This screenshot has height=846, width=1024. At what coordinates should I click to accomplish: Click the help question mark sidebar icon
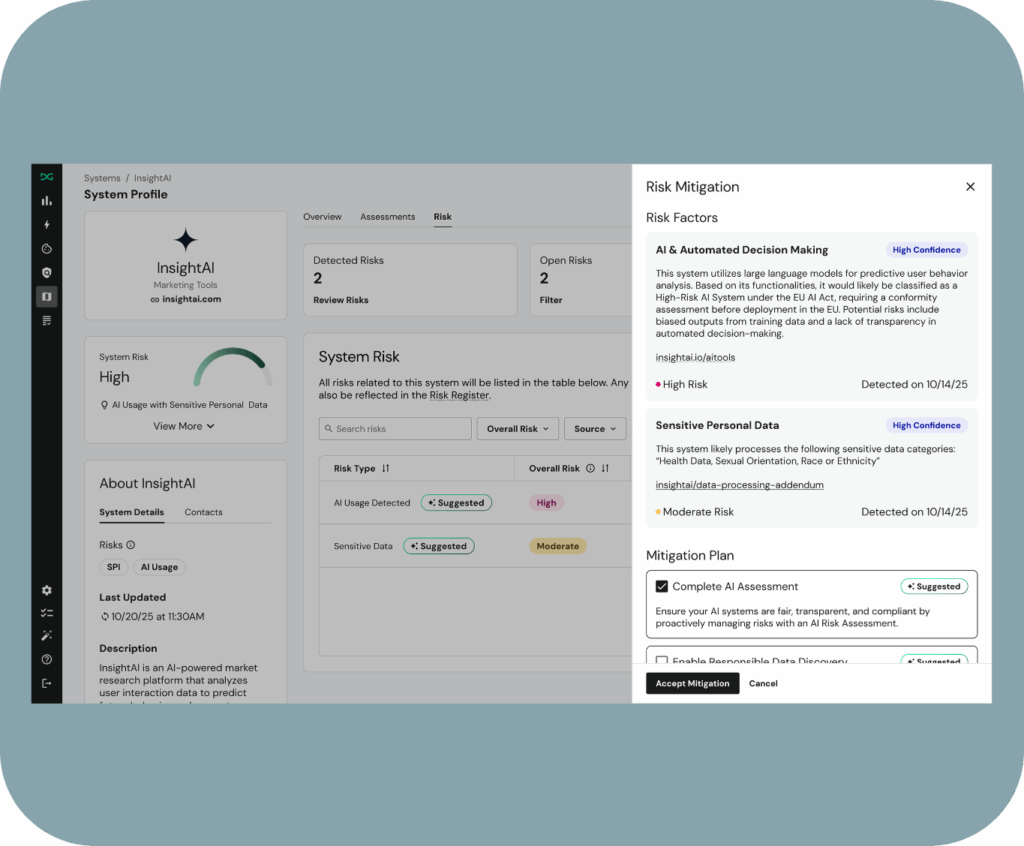(x=46, y=660)
